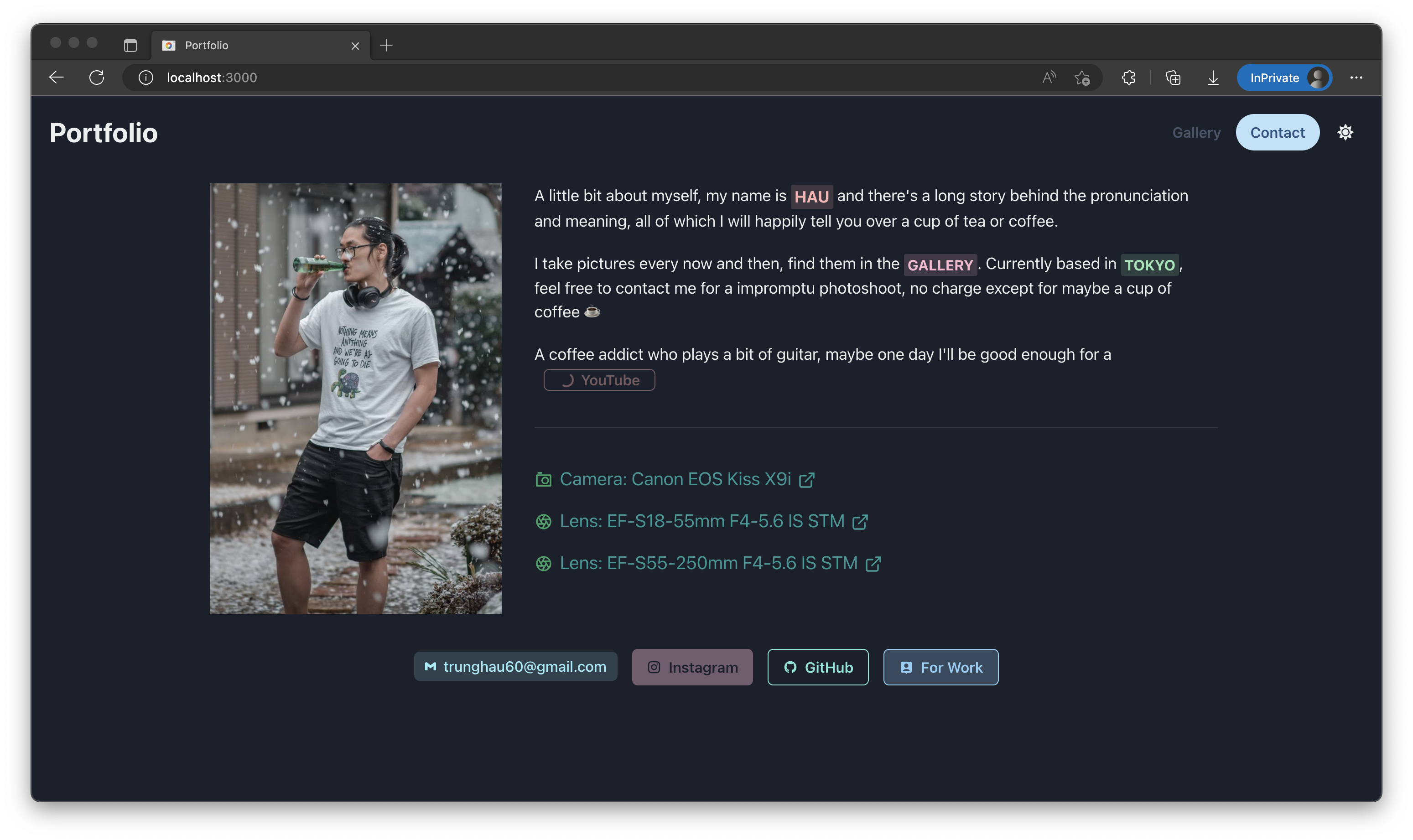
Task: Click the site info icon in address bar
Action: pyautogui.click(x=145, y=78)
